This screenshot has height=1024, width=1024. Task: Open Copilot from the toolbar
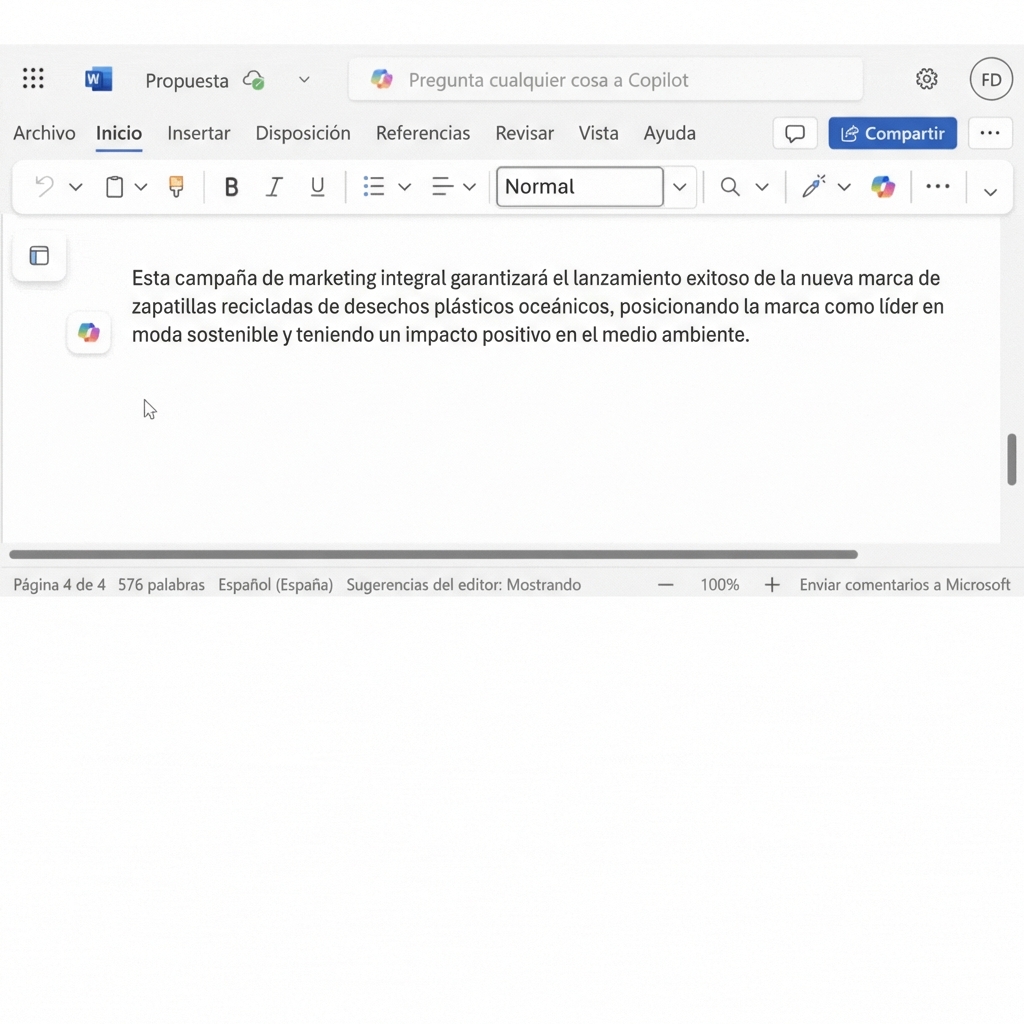click(x=883, y=187)
